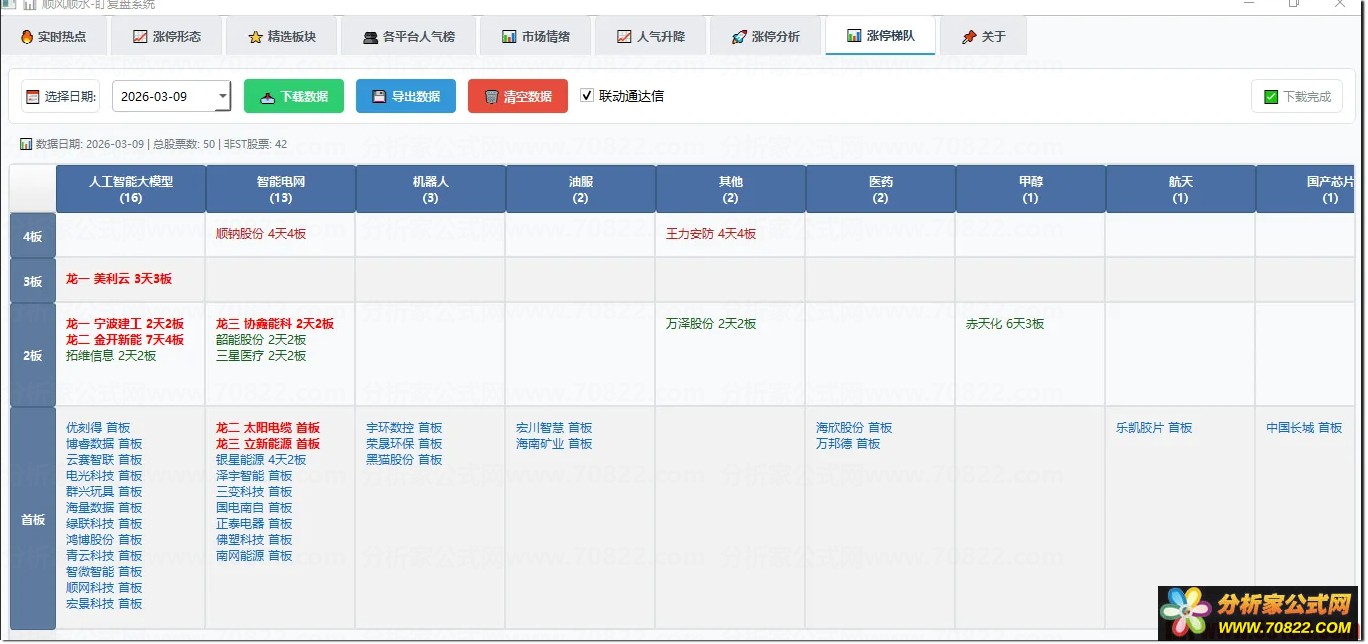Select the 涨停梯队 tab

(x=880, y=36)
